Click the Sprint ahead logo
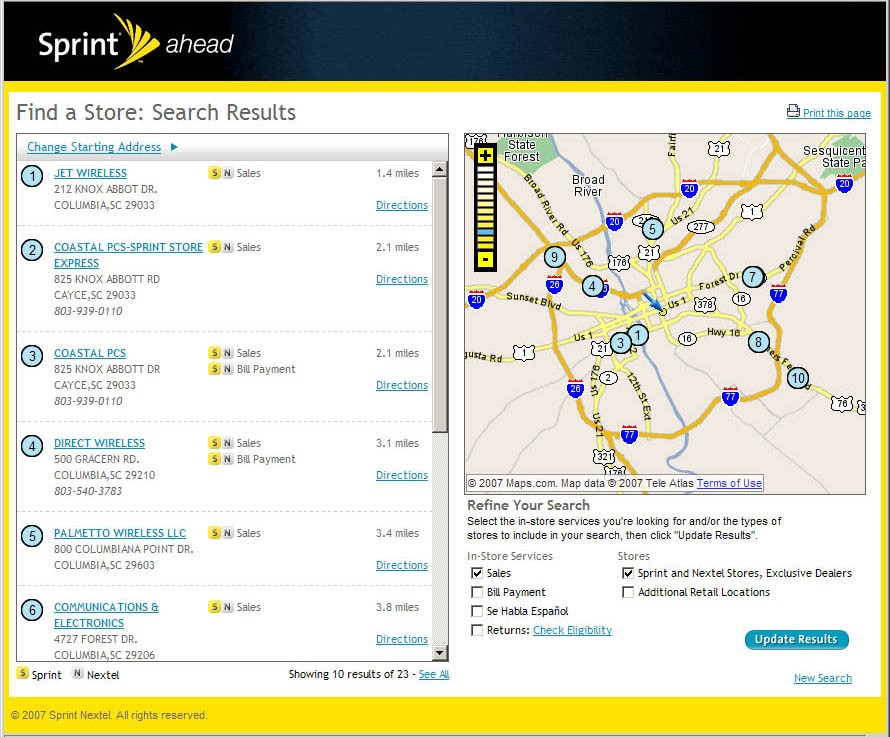The width and height of the screenshot is (890, 737). (x=135, y=43)
